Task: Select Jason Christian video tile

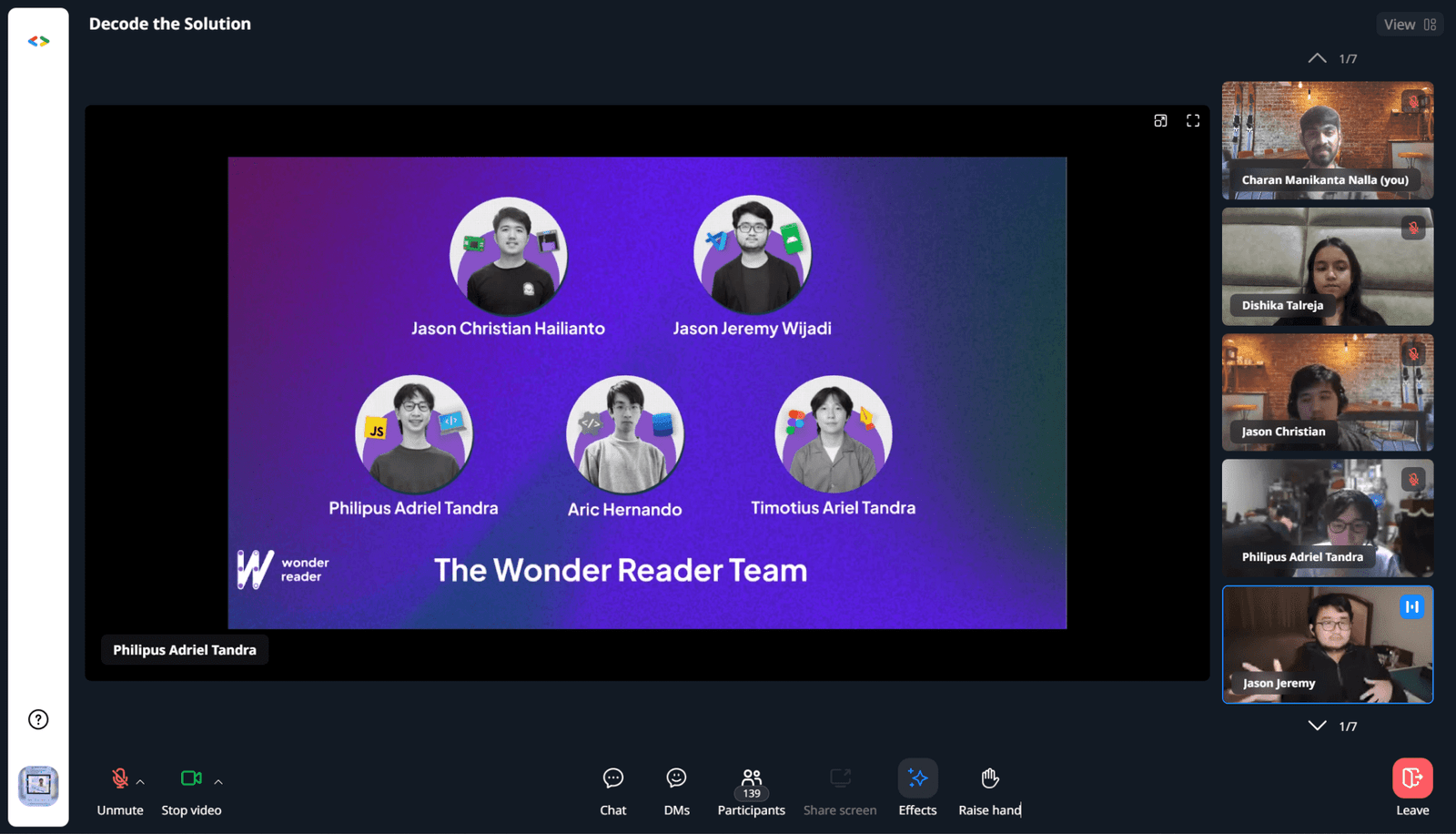Action: [1328, 392]
